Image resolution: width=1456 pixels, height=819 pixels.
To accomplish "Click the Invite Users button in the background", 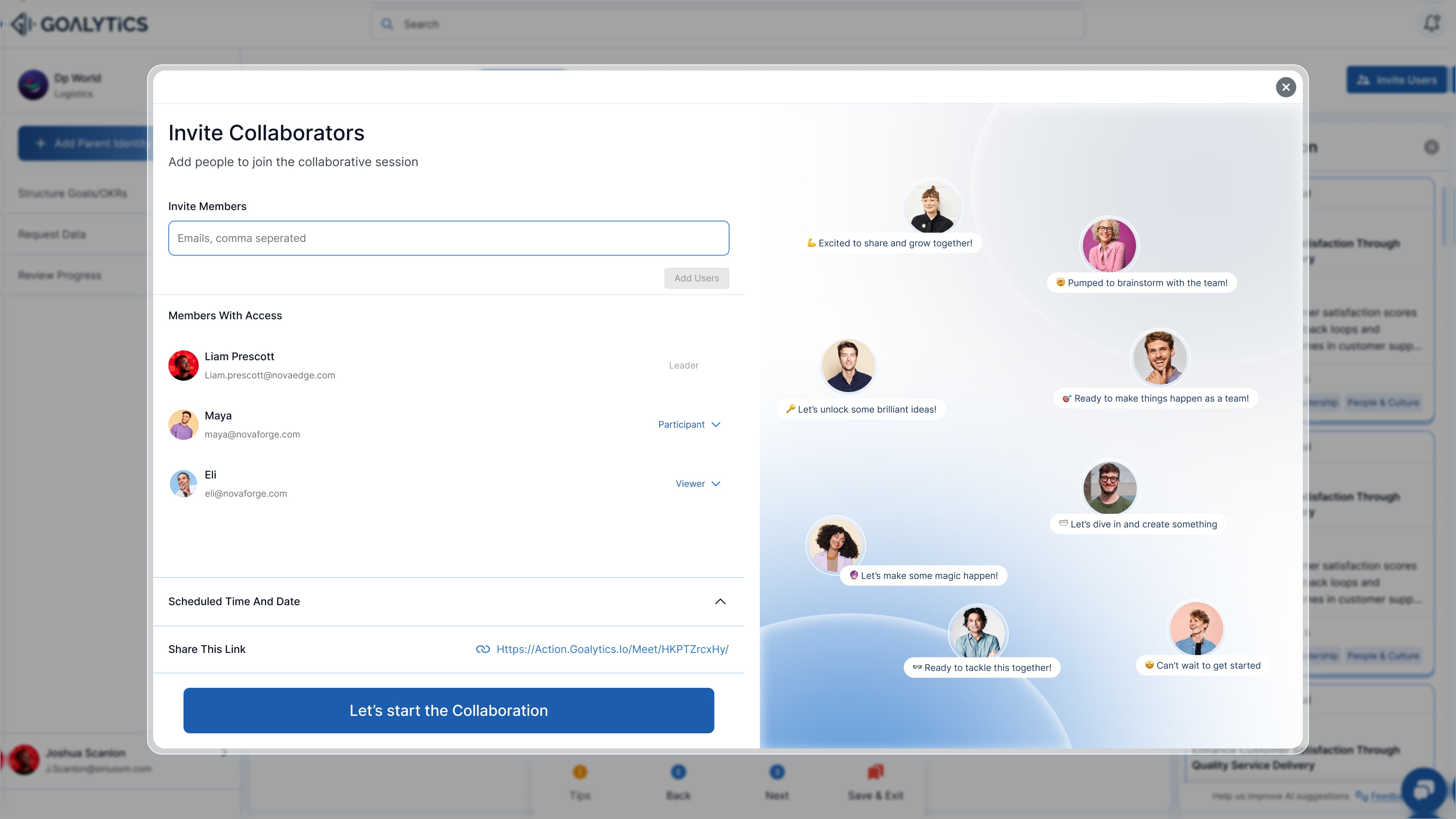I will tap(1396, 80).
